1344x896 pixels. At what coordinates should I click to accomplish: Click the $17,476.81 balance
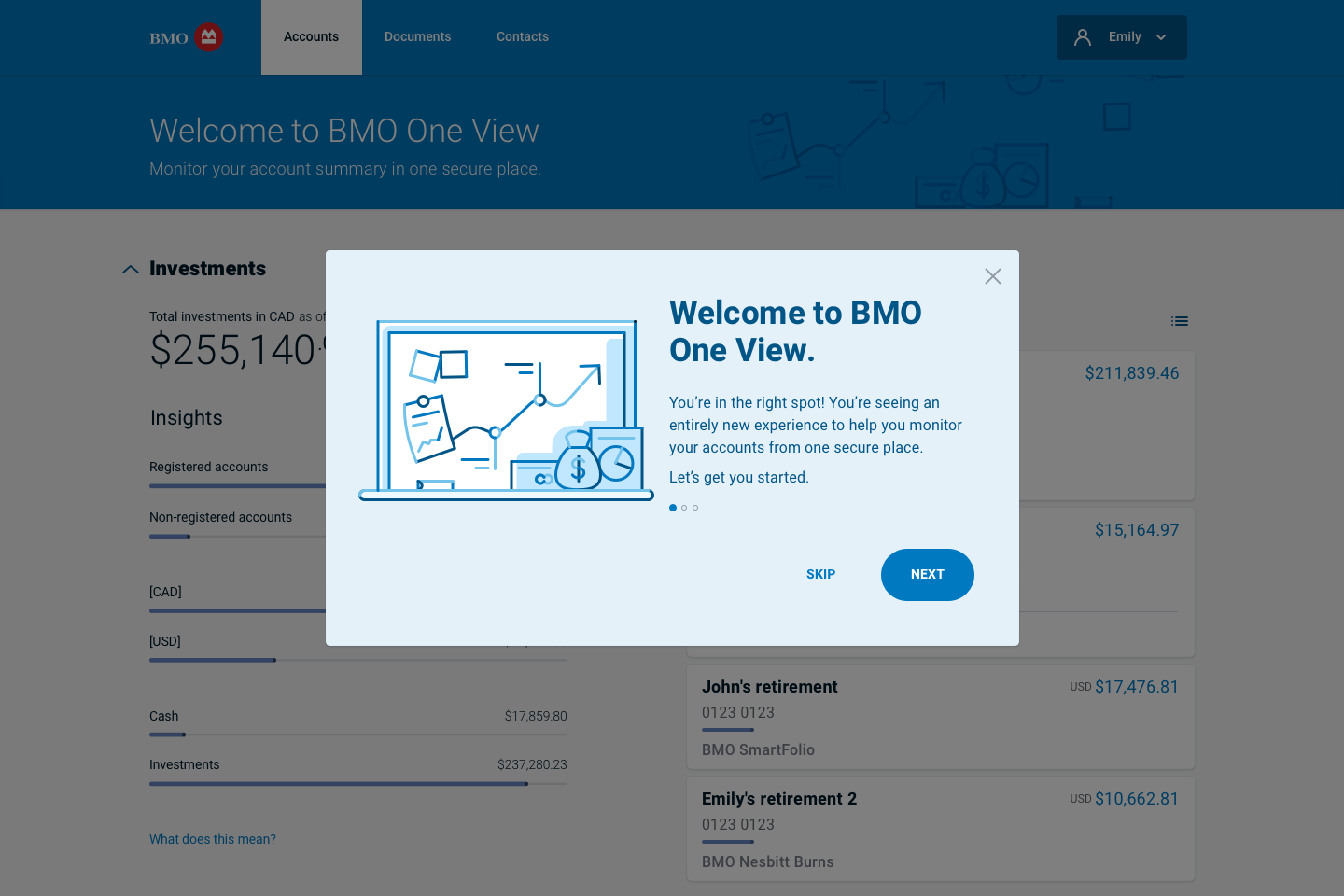1137,687
